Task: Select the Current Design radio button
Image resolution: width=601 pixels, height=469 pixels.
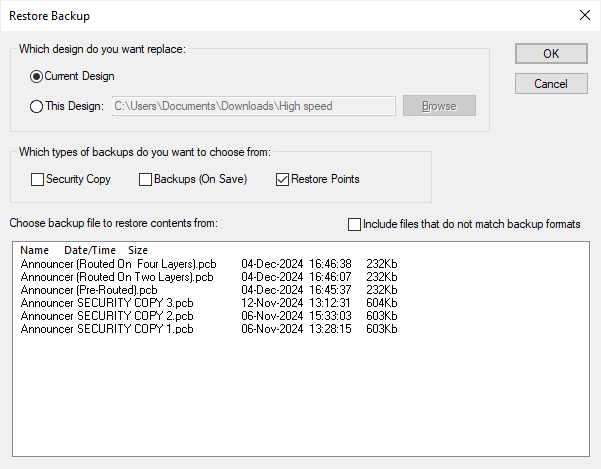Action: (x=37, y=76)
